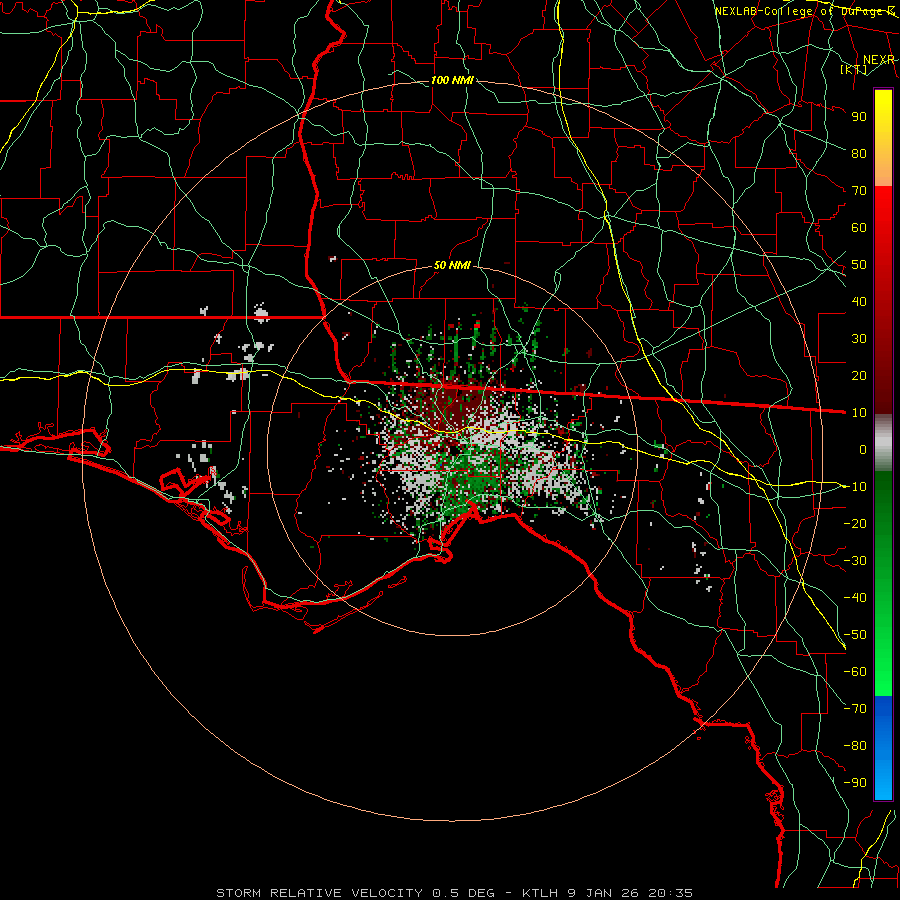Click the positive 70 value on velocity scale
Viewport: 900px width, 900px height.
(x=859, y=191)
